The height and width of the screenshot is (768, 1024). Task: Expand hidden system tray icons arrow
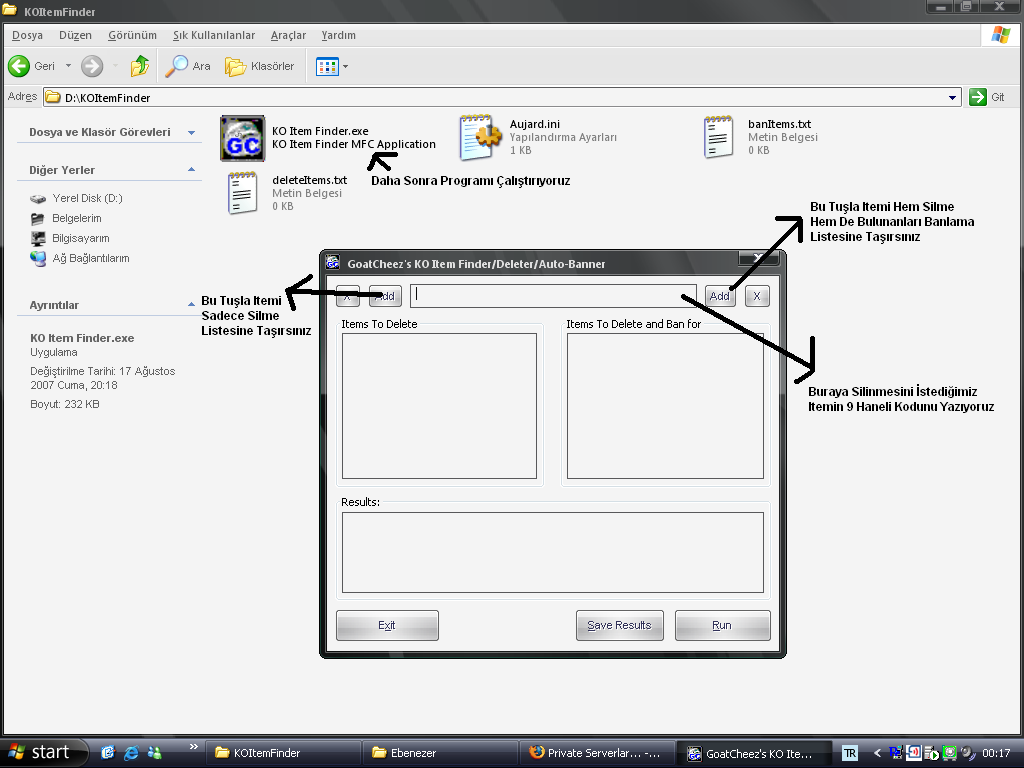coord(877,753)
